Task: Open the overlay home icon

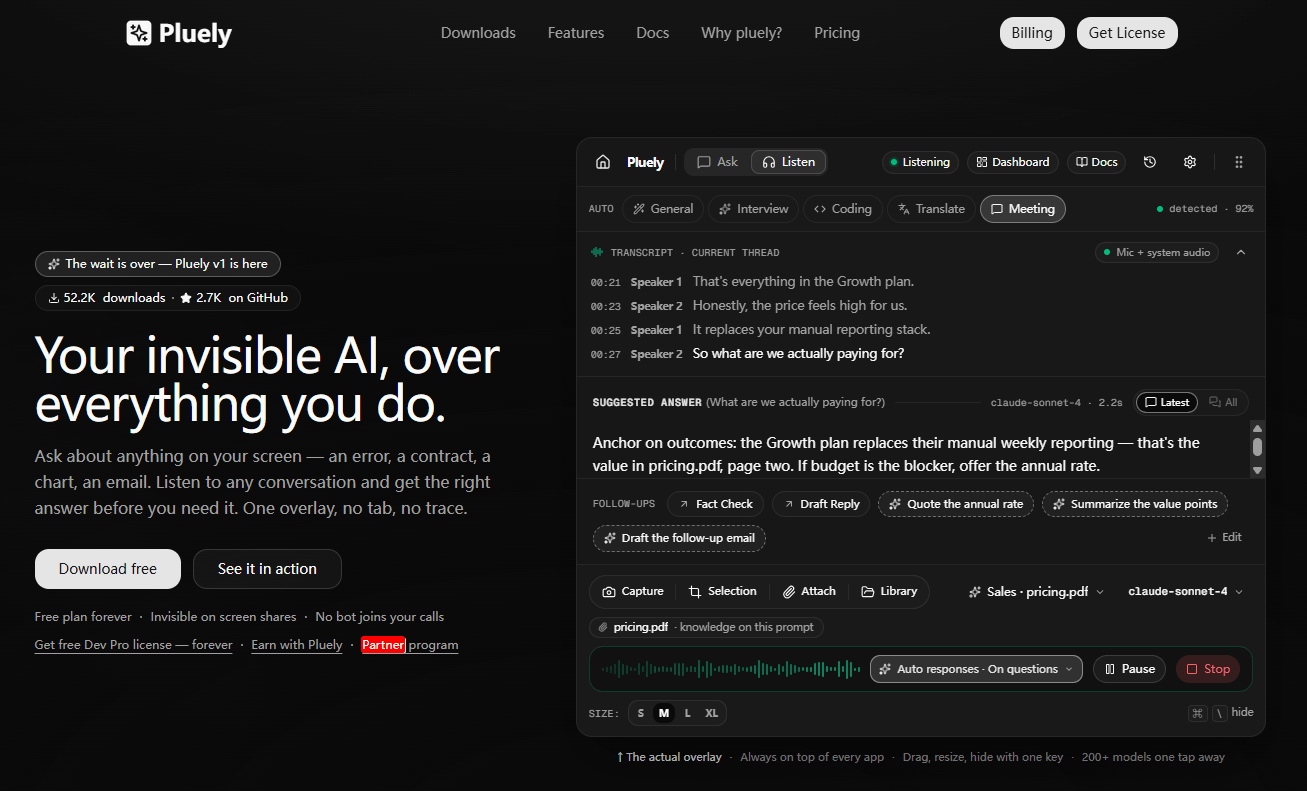Action: pyautogui.click(x=602, y=162)
